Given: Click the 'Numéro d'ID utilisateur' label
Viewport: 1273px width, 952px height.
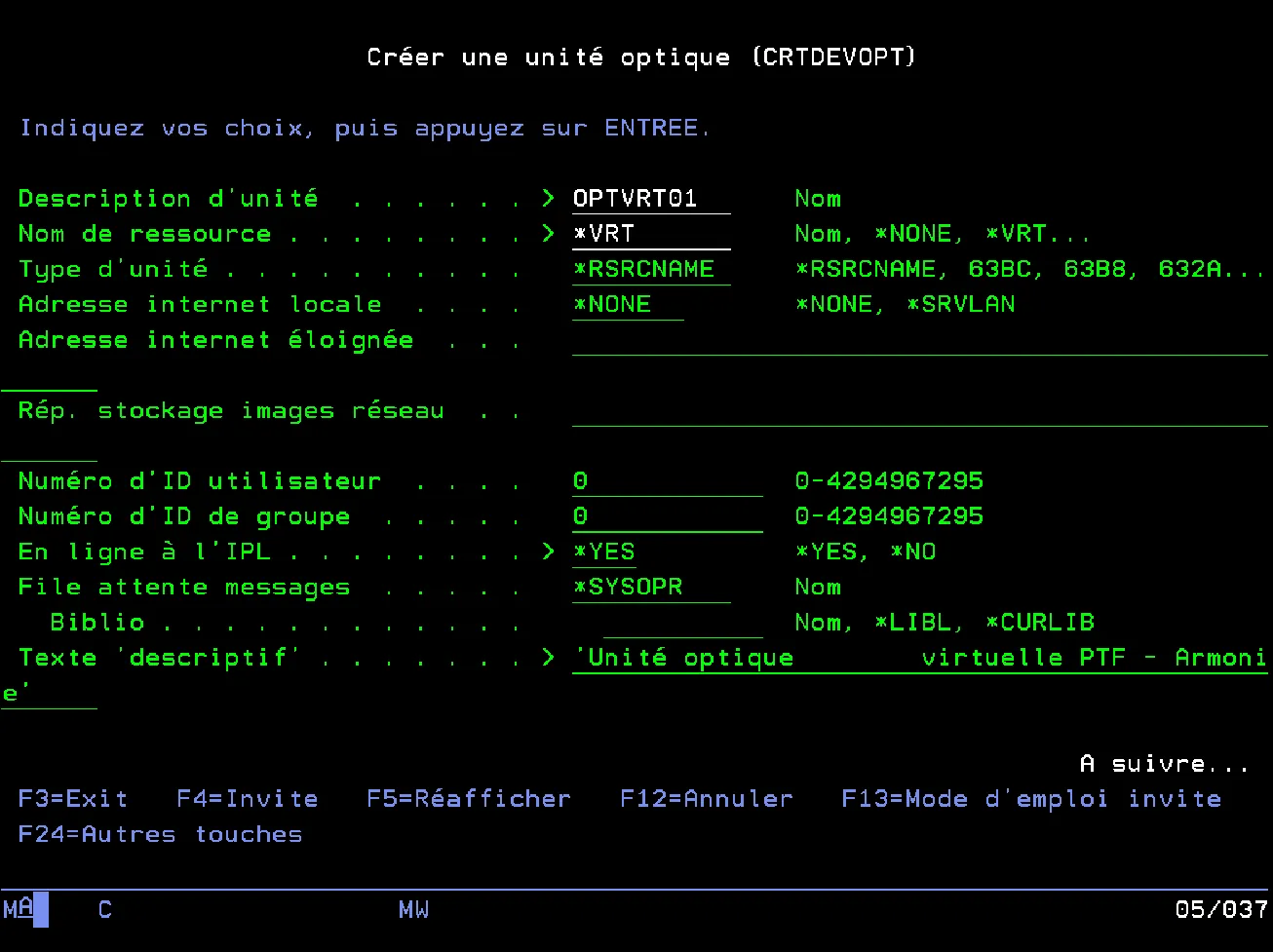Looking at the screenshot, I should 200,481.
